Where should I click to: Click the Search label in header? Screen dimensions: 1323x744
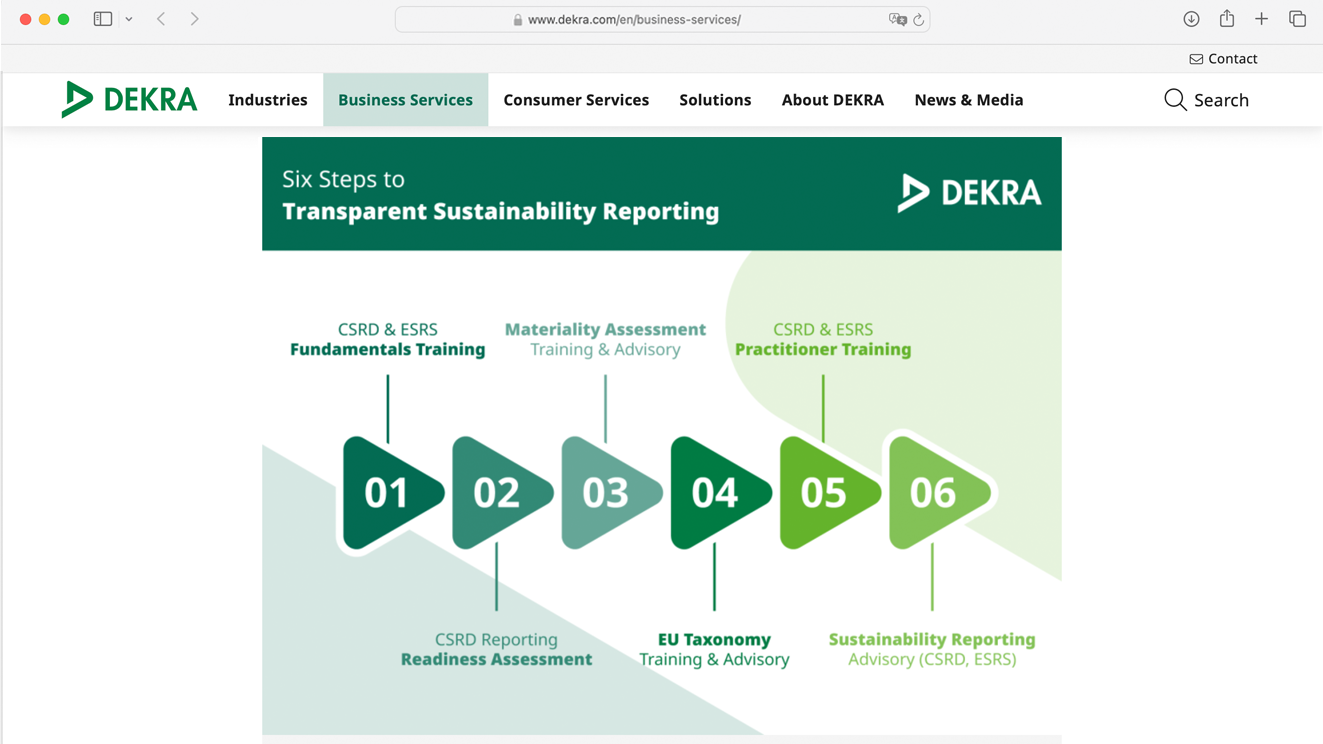pyautogui.click(x=1221, y=100)
